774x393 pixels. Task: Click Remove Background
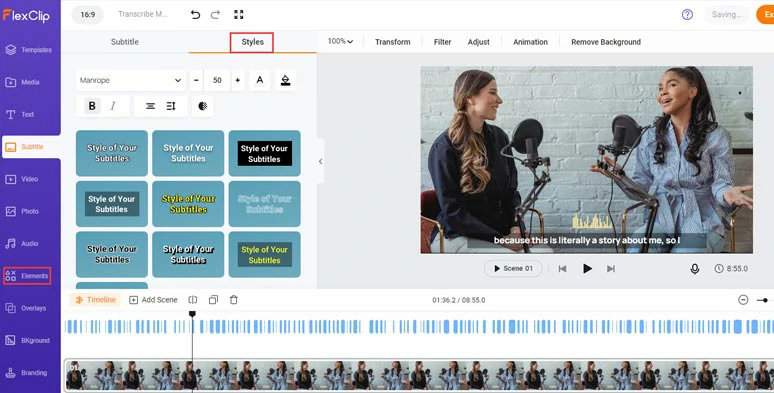(x=606, y=42)
